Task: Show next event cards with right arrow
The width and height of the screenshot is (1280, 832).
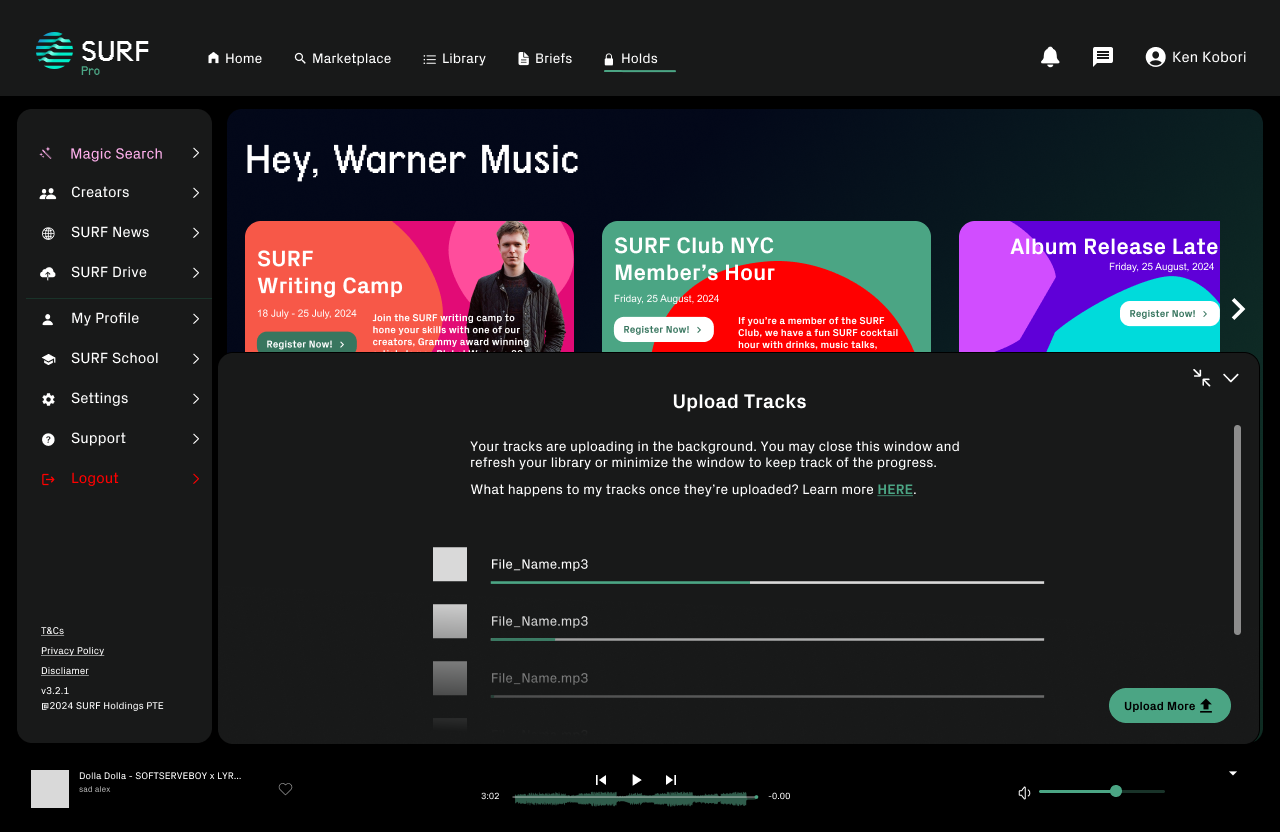Action: point(1238,309)
